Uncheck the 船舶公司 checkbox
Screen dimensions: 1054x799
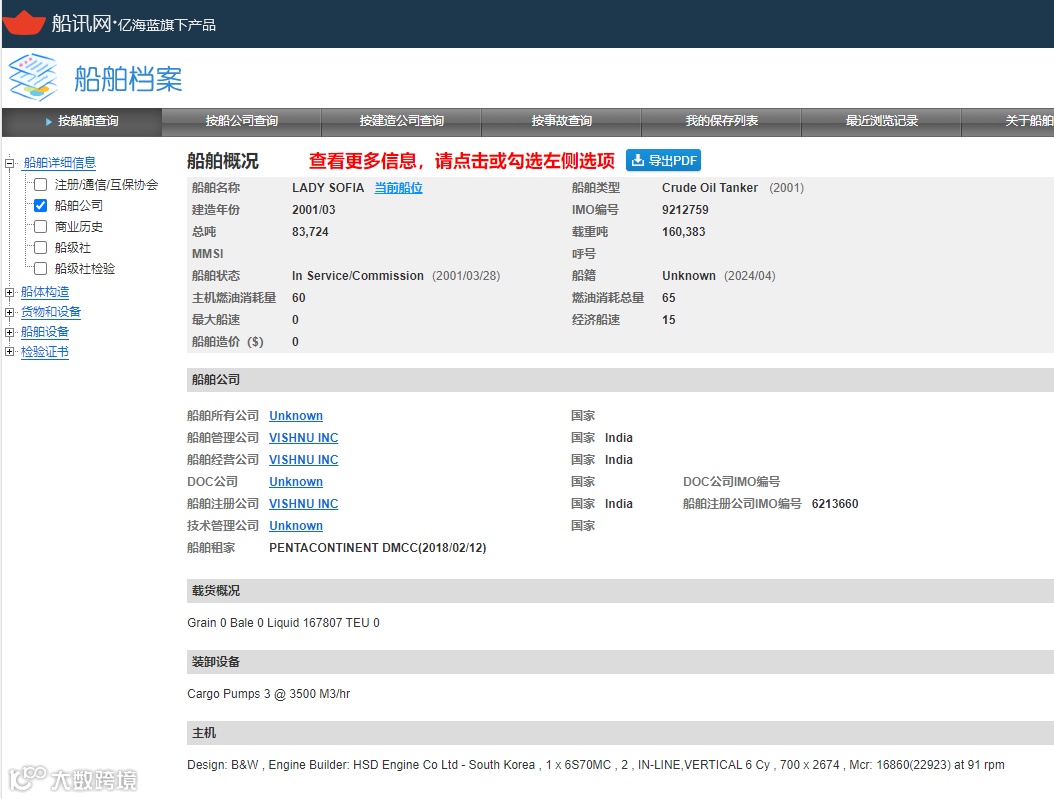point(40,205)
